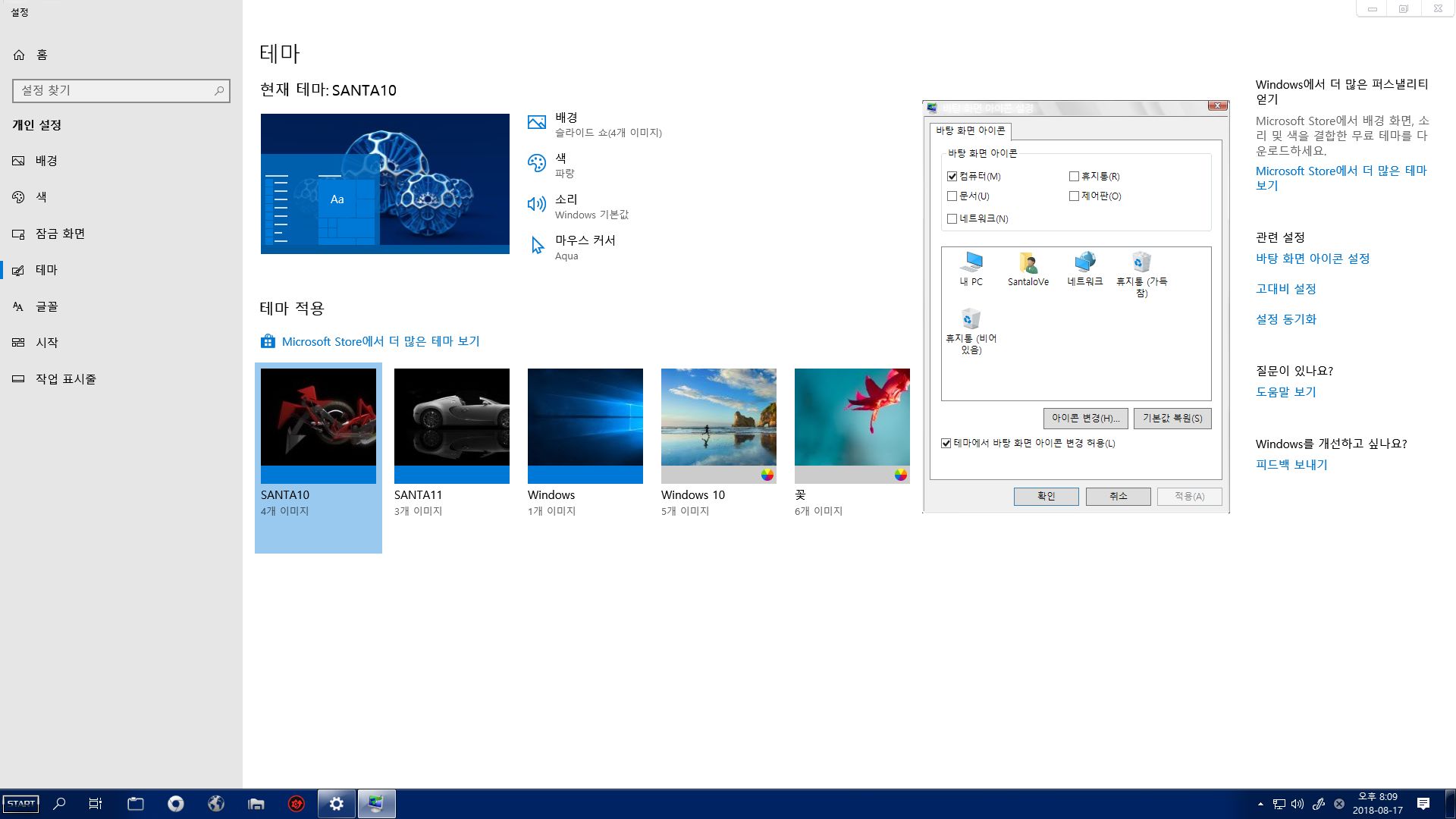Select 바탕 화면 아이콘 tab
The height and width of the screenshot is (819, 1456).
point(971,131)
